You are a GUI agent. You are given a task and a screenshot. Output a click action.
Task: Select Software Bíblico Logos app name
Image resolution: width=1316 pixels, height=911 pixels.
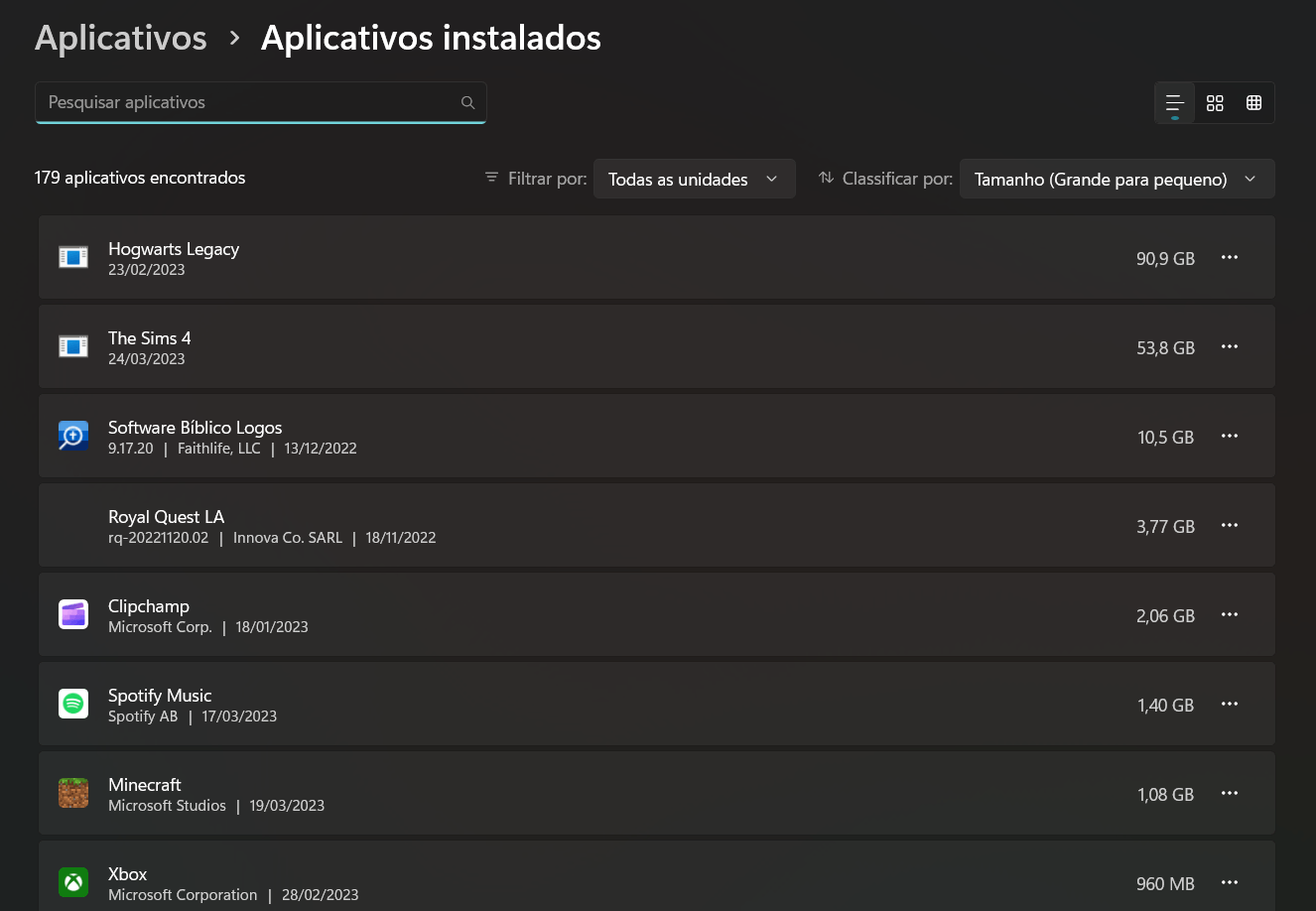pos(196,428)
